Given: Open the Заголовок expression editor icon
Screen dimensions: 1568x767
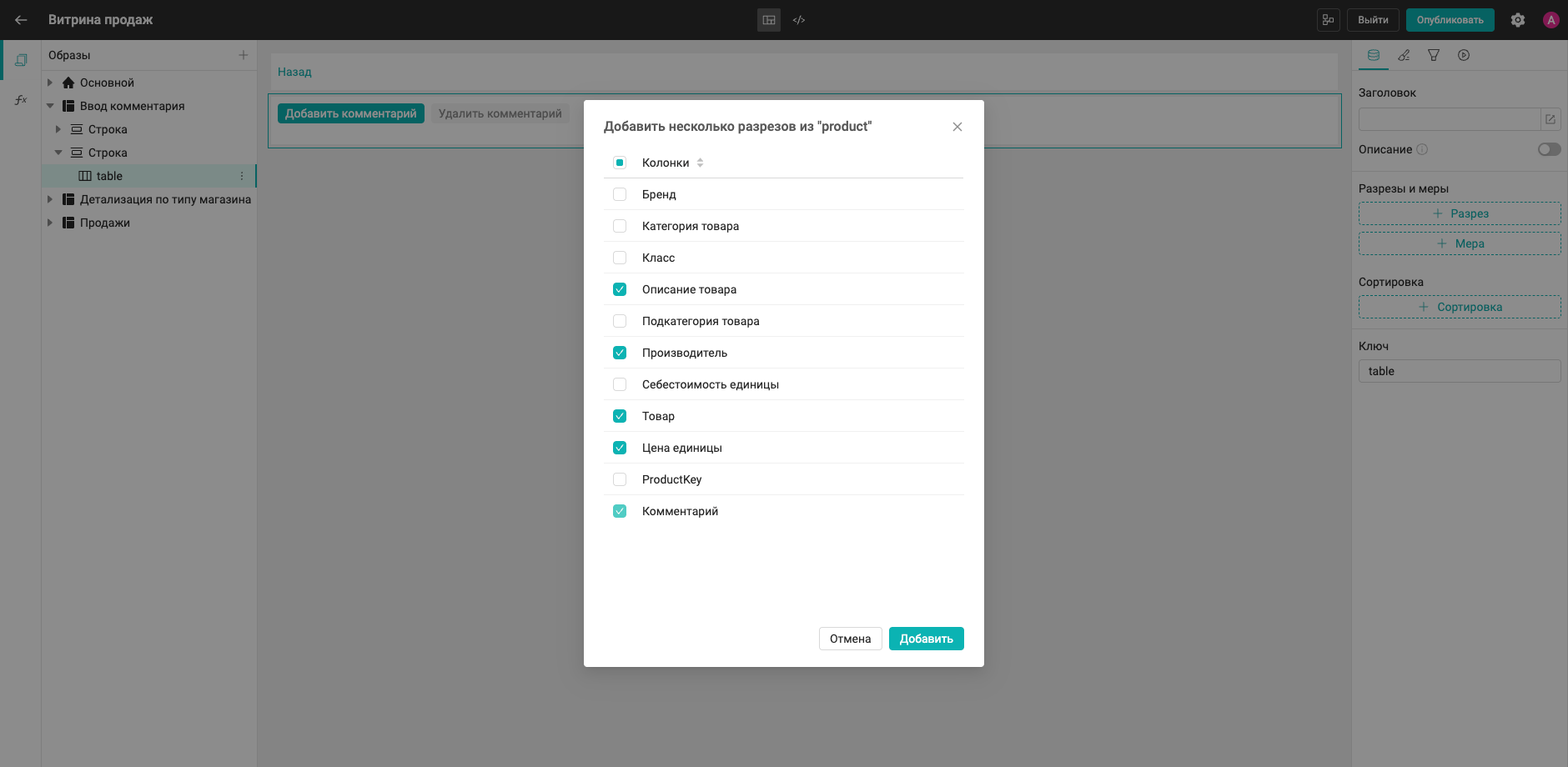Looking at the screenshot, I should pos(1550,119).
